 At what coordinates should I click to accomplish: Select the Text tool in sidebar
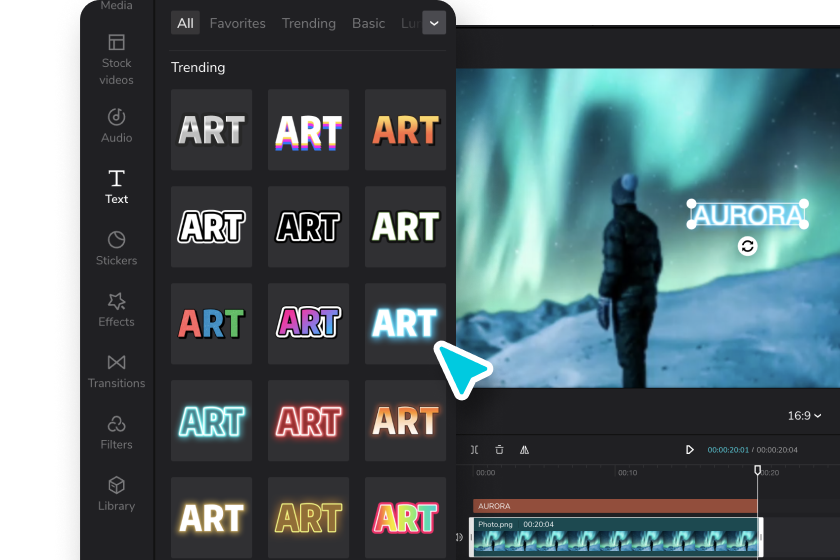116,186
